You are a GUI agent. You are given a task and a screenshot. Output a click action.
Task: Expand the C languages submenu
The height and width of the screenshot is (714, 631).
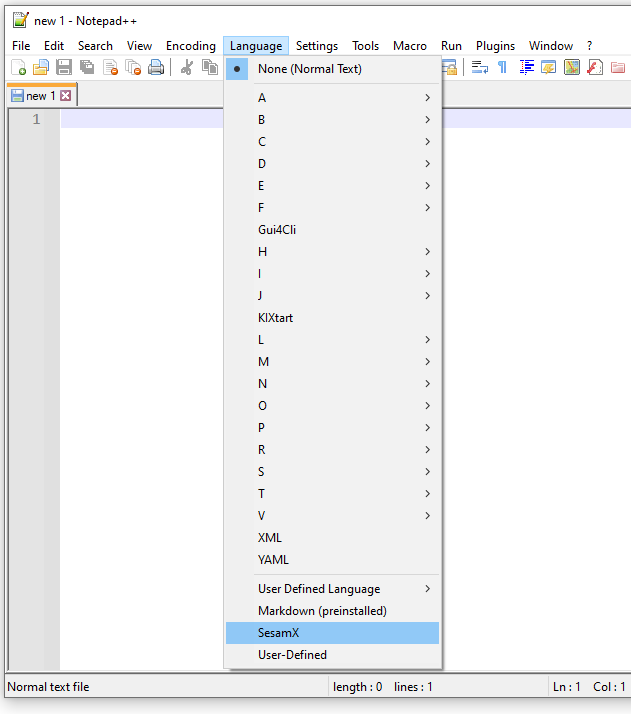tap(332, 142)
